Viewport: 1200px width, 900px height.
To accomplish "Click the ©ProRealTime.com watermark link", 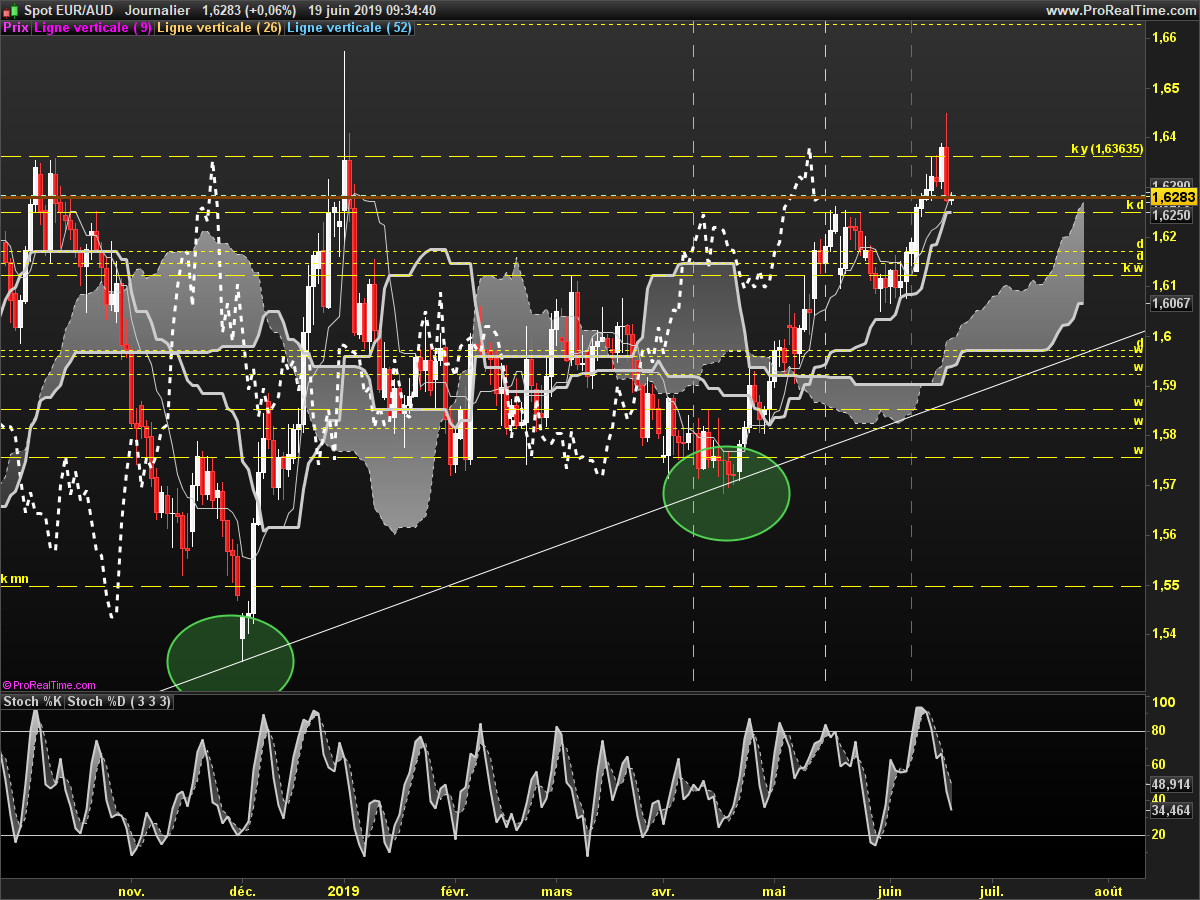I will (49, 685).
